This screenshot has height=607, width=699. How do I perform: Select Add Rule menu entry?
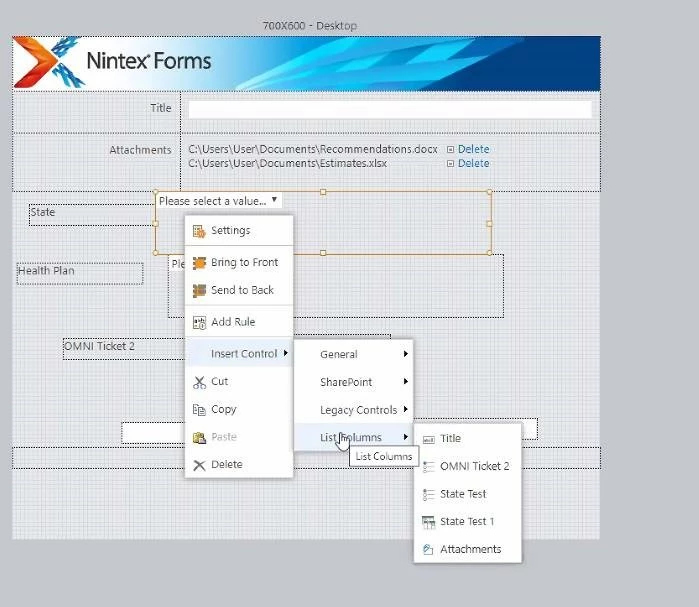[x=239, y=322]
